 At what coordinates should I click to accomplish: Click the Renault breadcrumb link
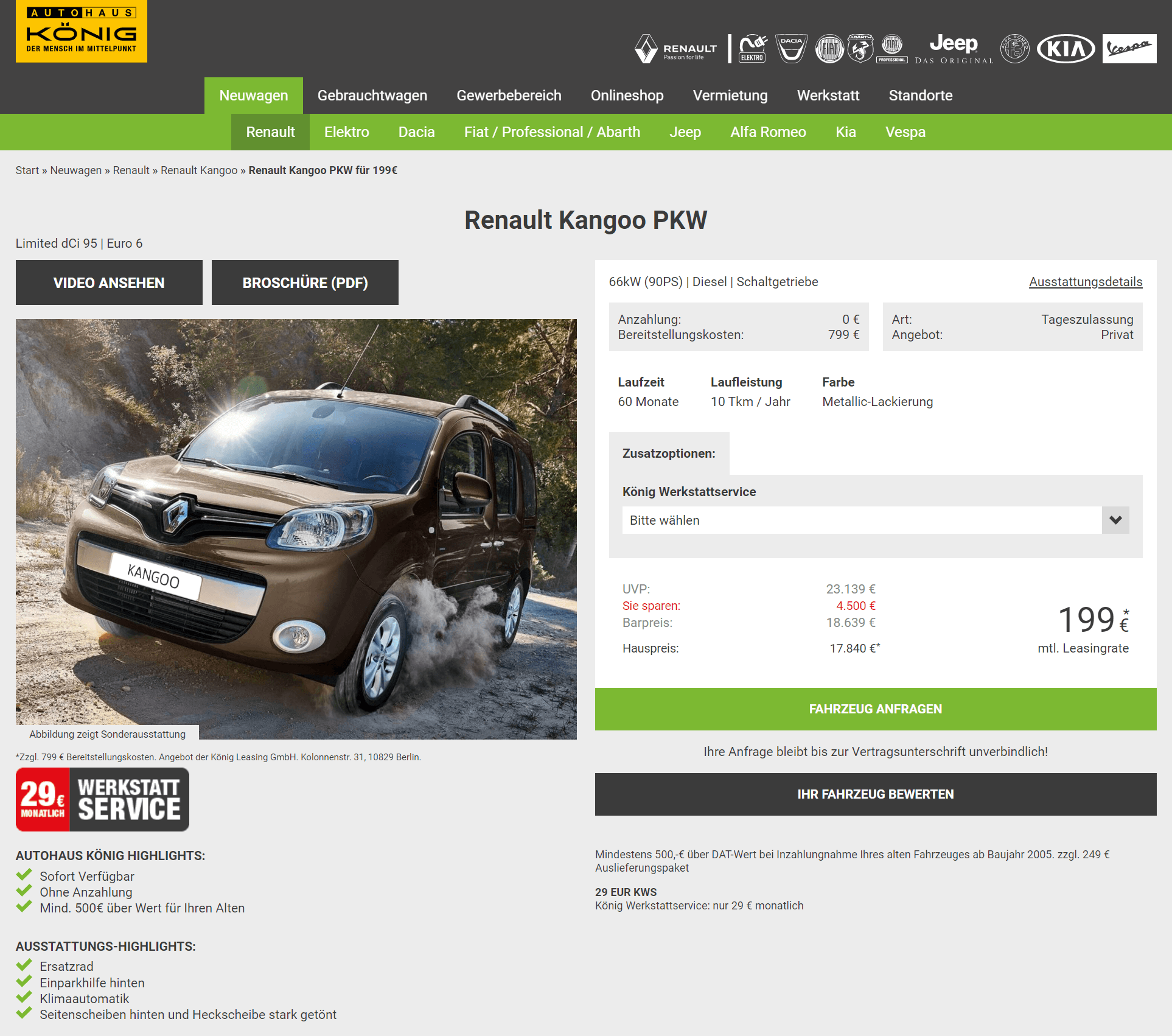pyautogui.click(x=131, y=170)
